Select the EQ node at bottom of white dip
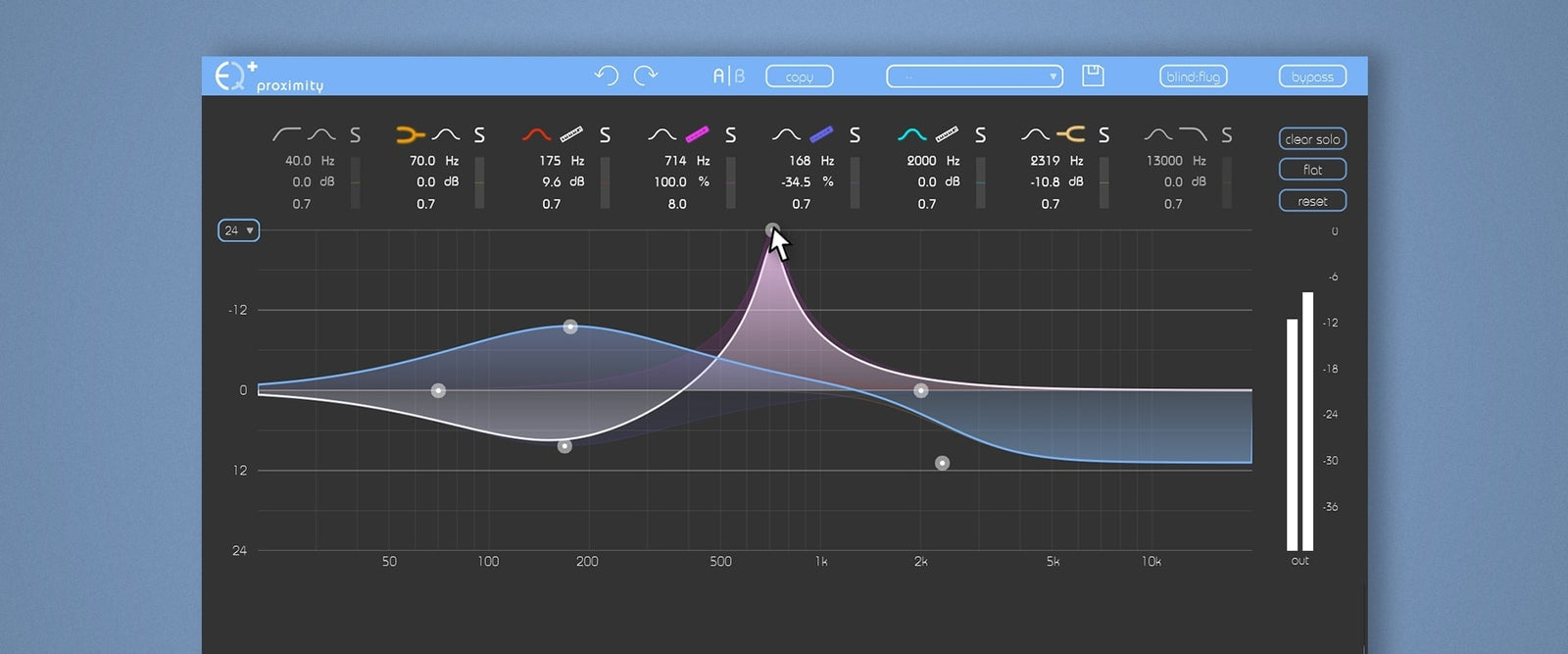Screen dimensions: 1568x654 point(564,446)
